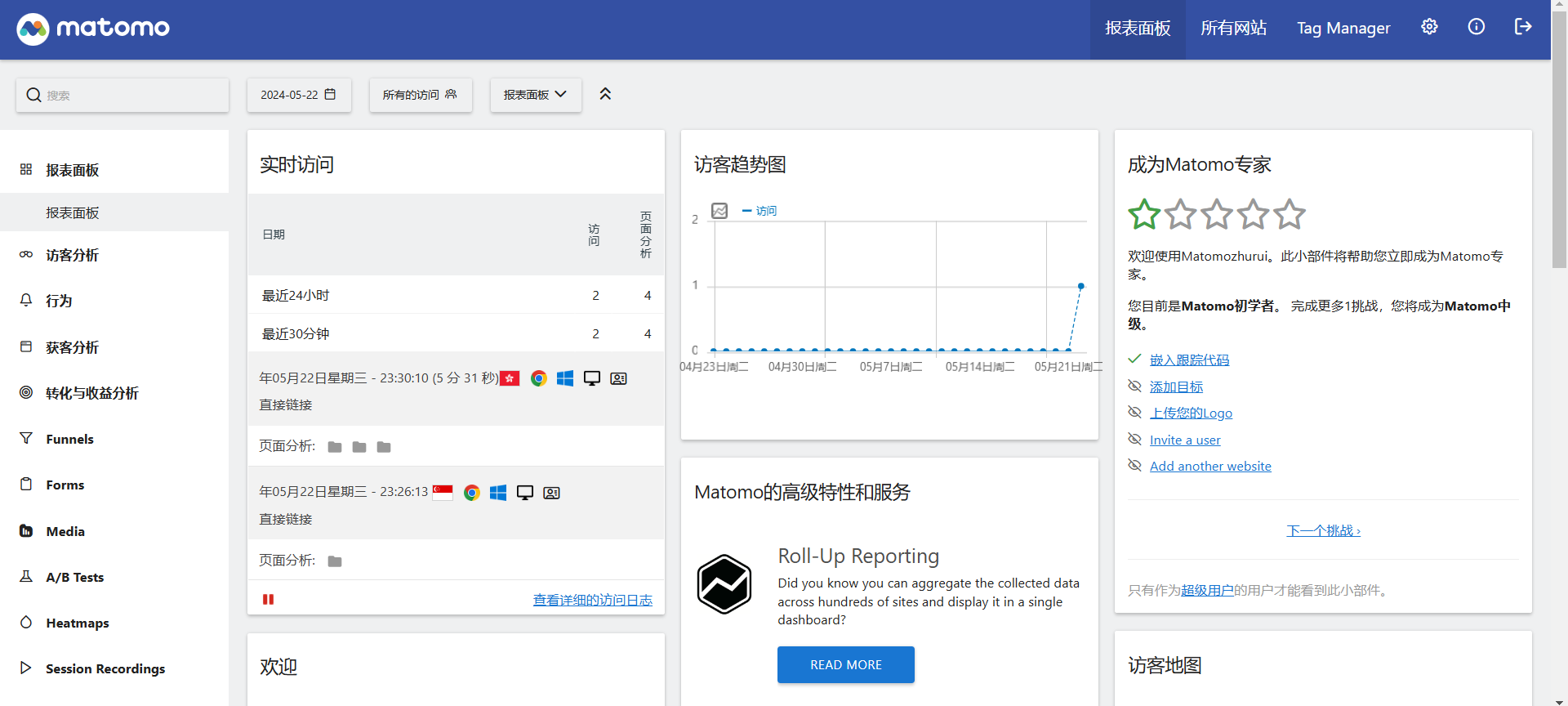The image size is (1568, 706).
Task: Click the Hong Kong flag icon
Action: (510, 378)
